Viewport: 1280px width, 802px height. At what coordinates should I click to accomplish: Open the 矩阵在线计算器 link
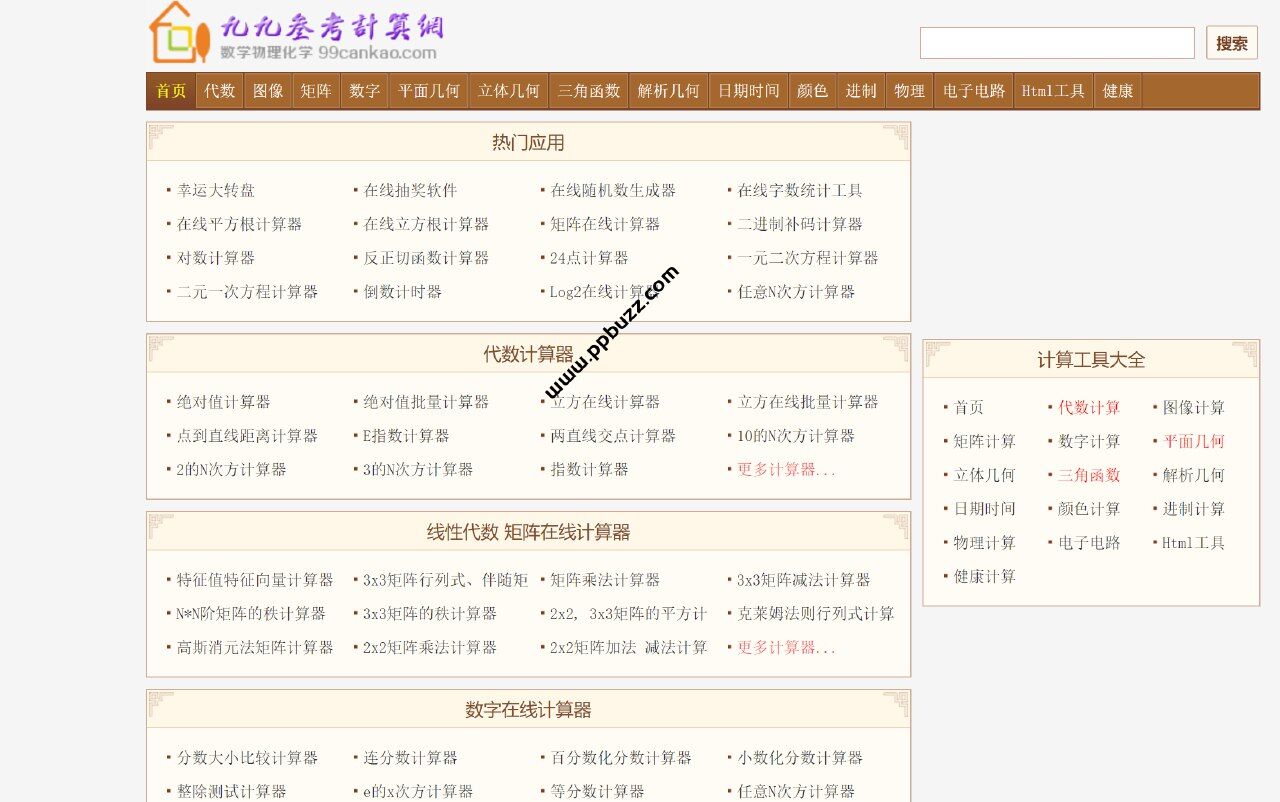coord(605,224)
